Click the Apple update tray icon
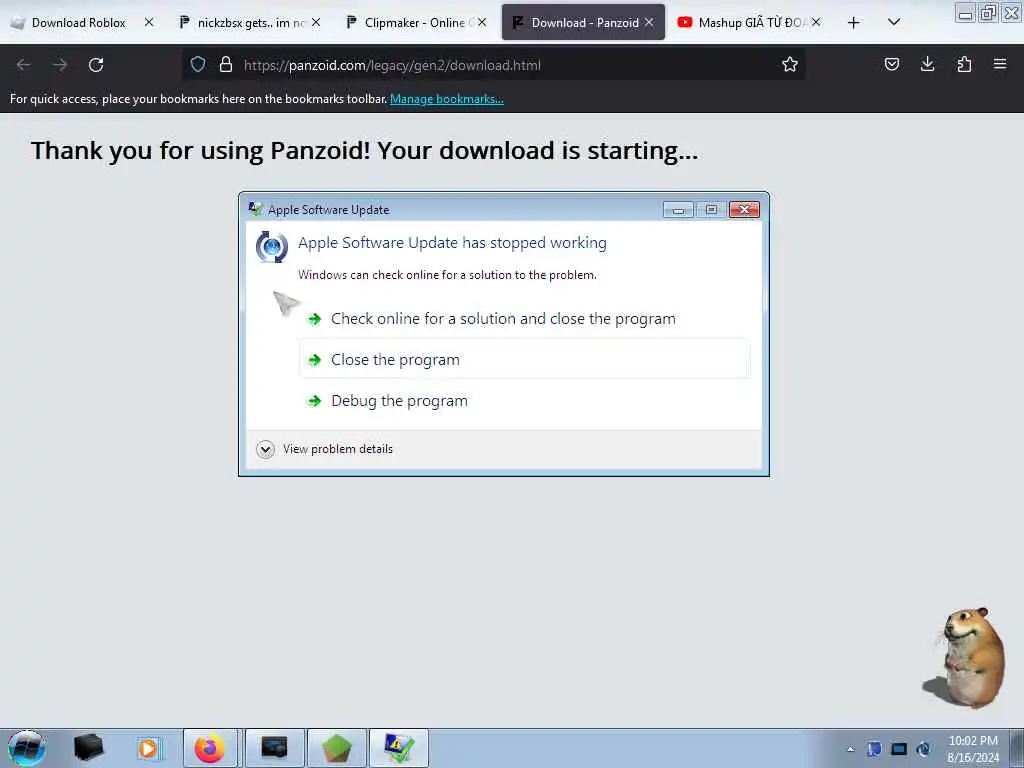1024x768 pixels. (923, 749)
